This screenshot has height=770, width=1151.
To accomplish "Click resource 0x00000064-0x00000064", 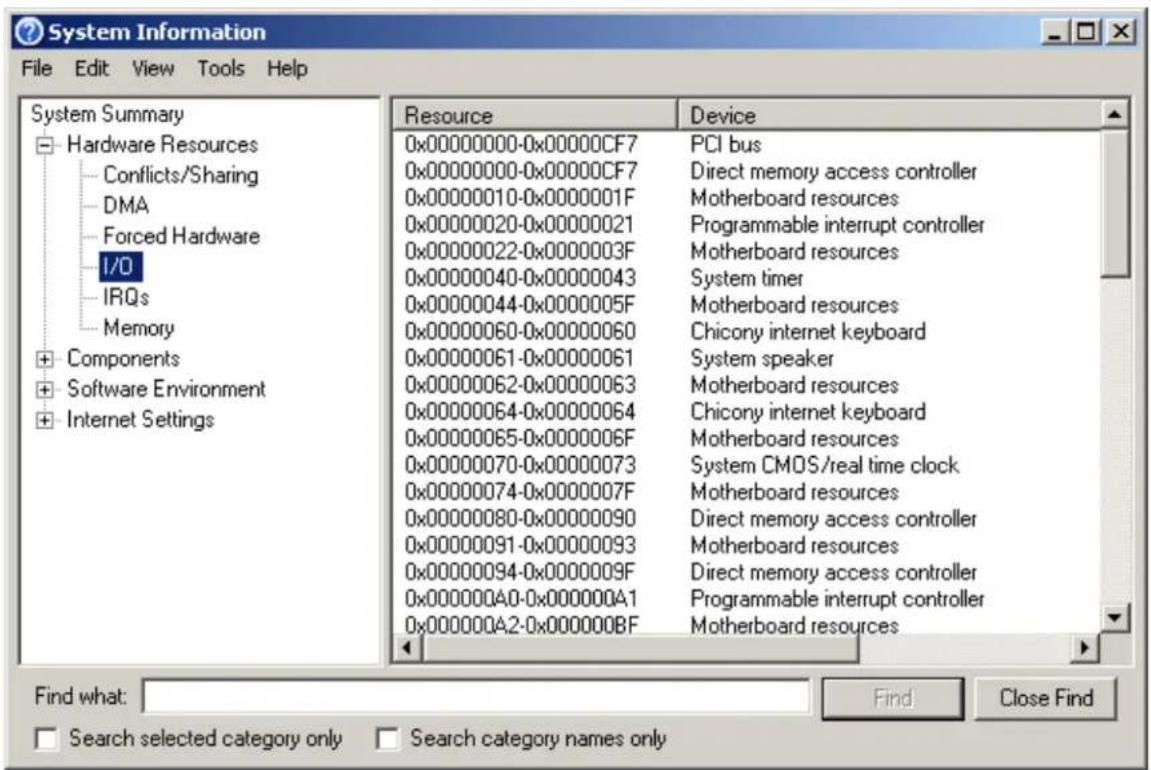I will [x=520, y=412].
